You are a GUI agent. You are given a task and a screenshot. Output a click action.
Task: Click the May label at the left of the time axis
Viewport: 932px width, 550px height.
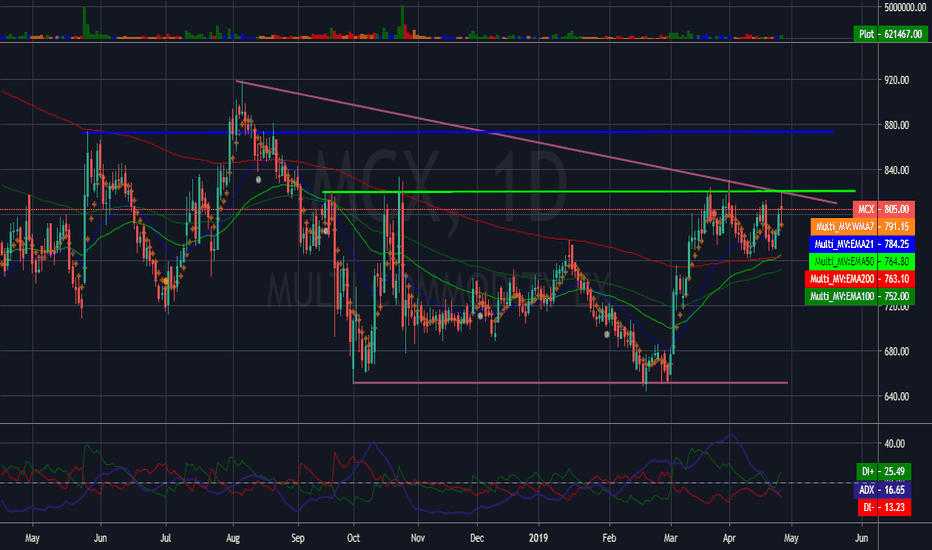pyautogui.click(x=32, y=538)
